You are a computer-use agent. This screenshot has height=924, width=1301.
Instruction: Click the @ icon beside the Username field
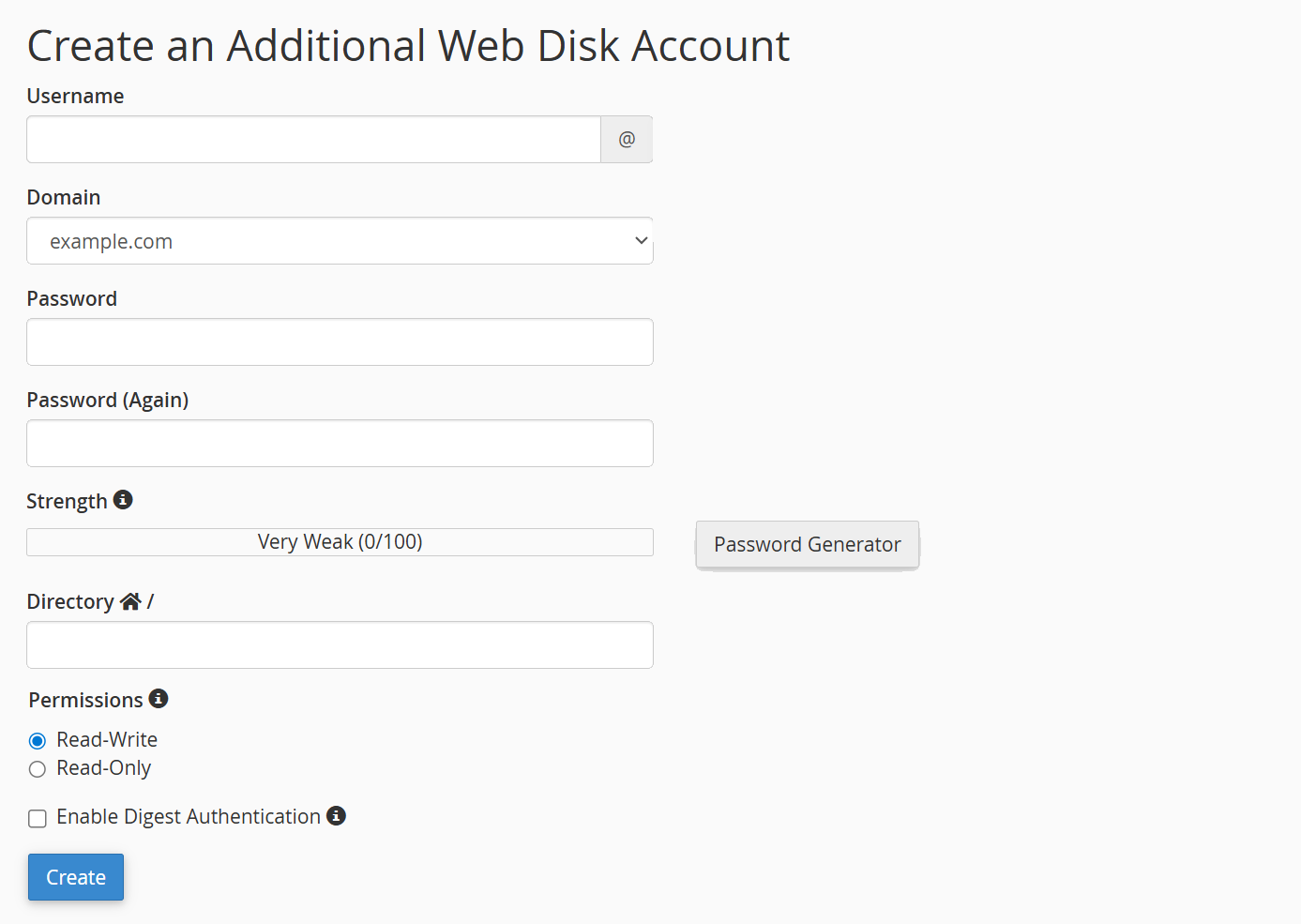click(626, 139)
